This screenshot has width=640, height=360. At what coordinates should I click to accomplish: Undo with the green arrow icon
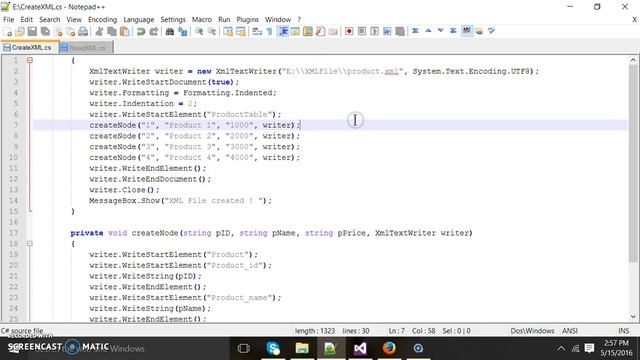pyautogui.click(x=141, y=31)
